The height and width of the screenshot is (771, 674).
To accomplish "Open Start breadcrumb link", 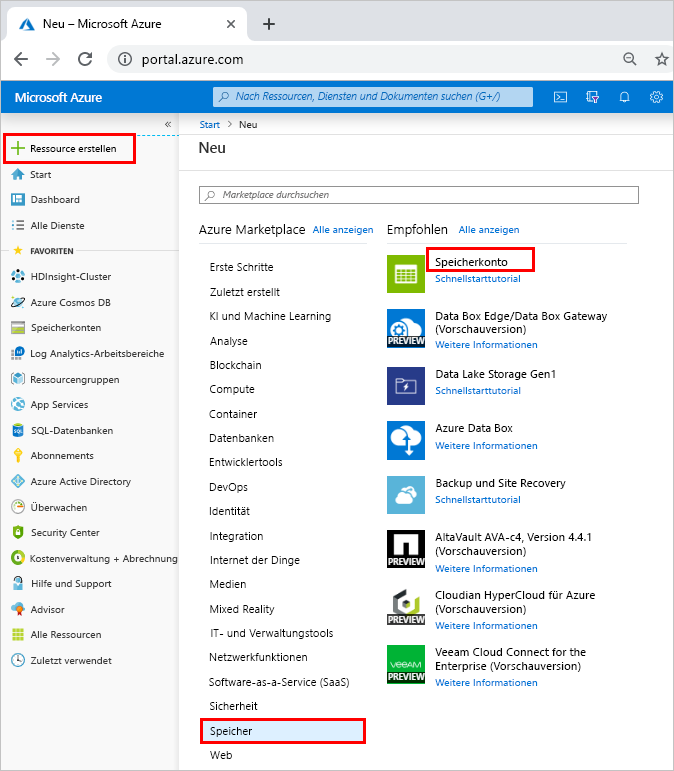I will tap(209, 124).
